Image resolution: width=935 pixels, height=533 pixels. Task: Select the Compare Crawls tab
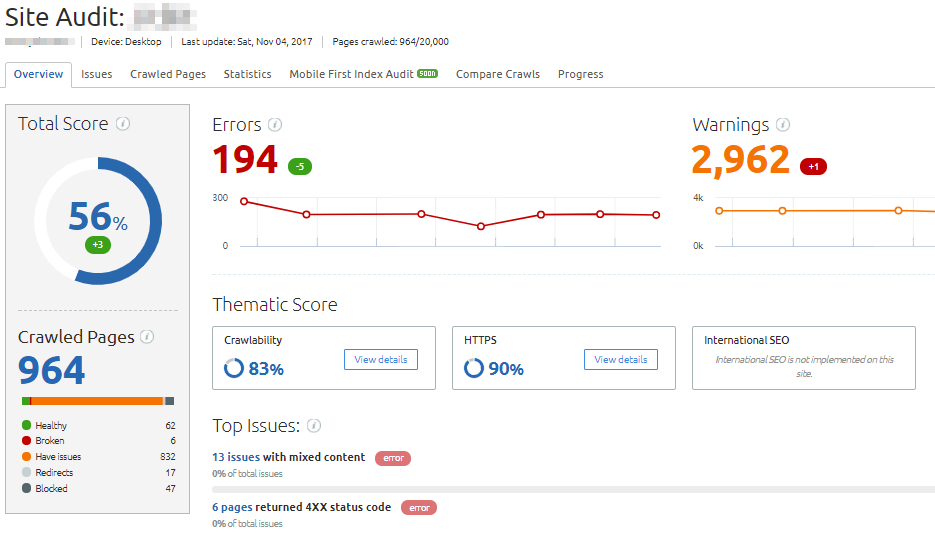tap(497, 74)
